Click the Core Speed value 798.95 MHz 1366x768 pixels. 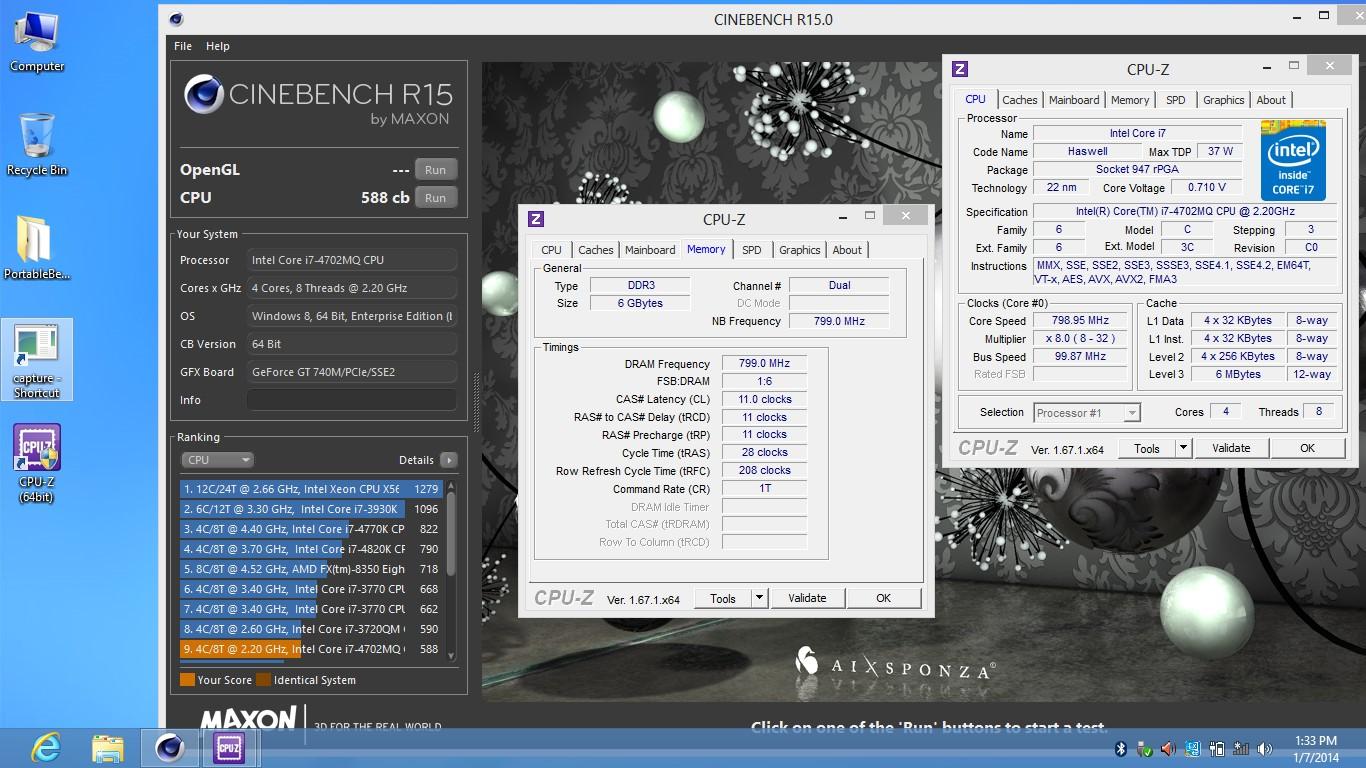1081,321
